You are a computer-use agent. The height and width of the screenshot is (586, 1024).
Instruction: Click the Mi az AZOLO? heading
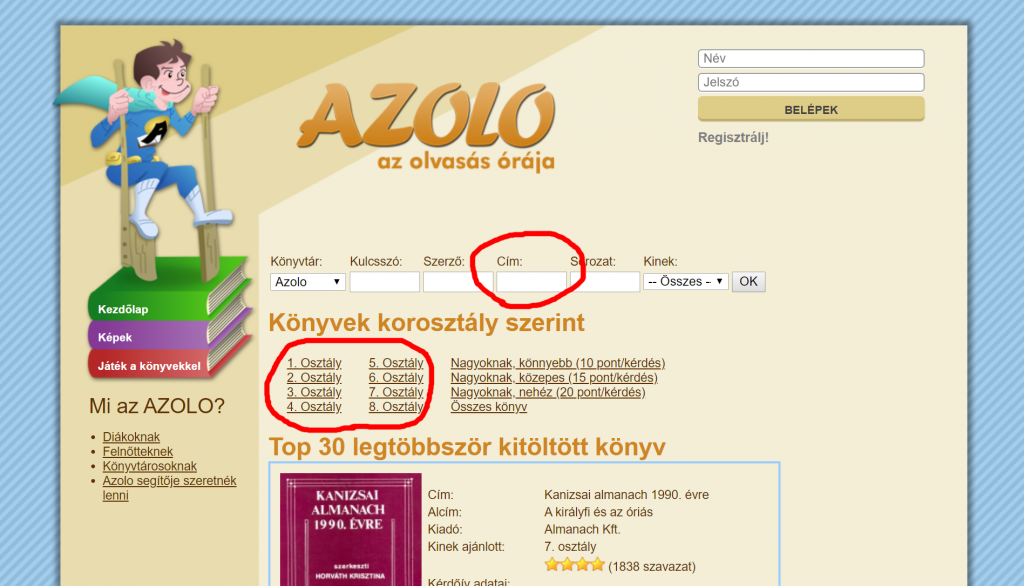(x=157, y=406)
